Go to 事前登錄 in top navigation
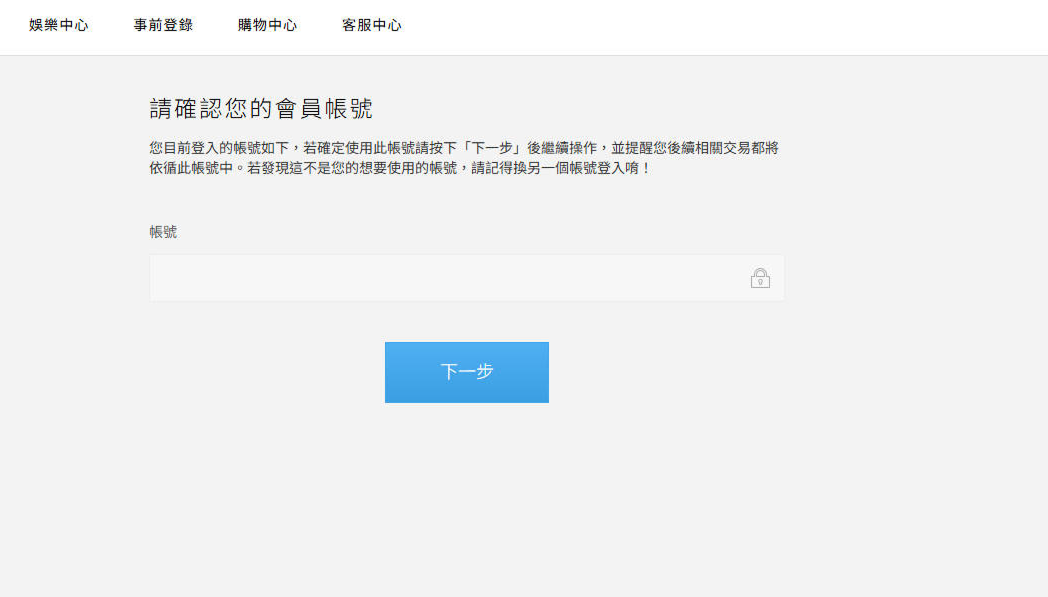This screenshot has height=597, width=1048. [x=163, y=26]
